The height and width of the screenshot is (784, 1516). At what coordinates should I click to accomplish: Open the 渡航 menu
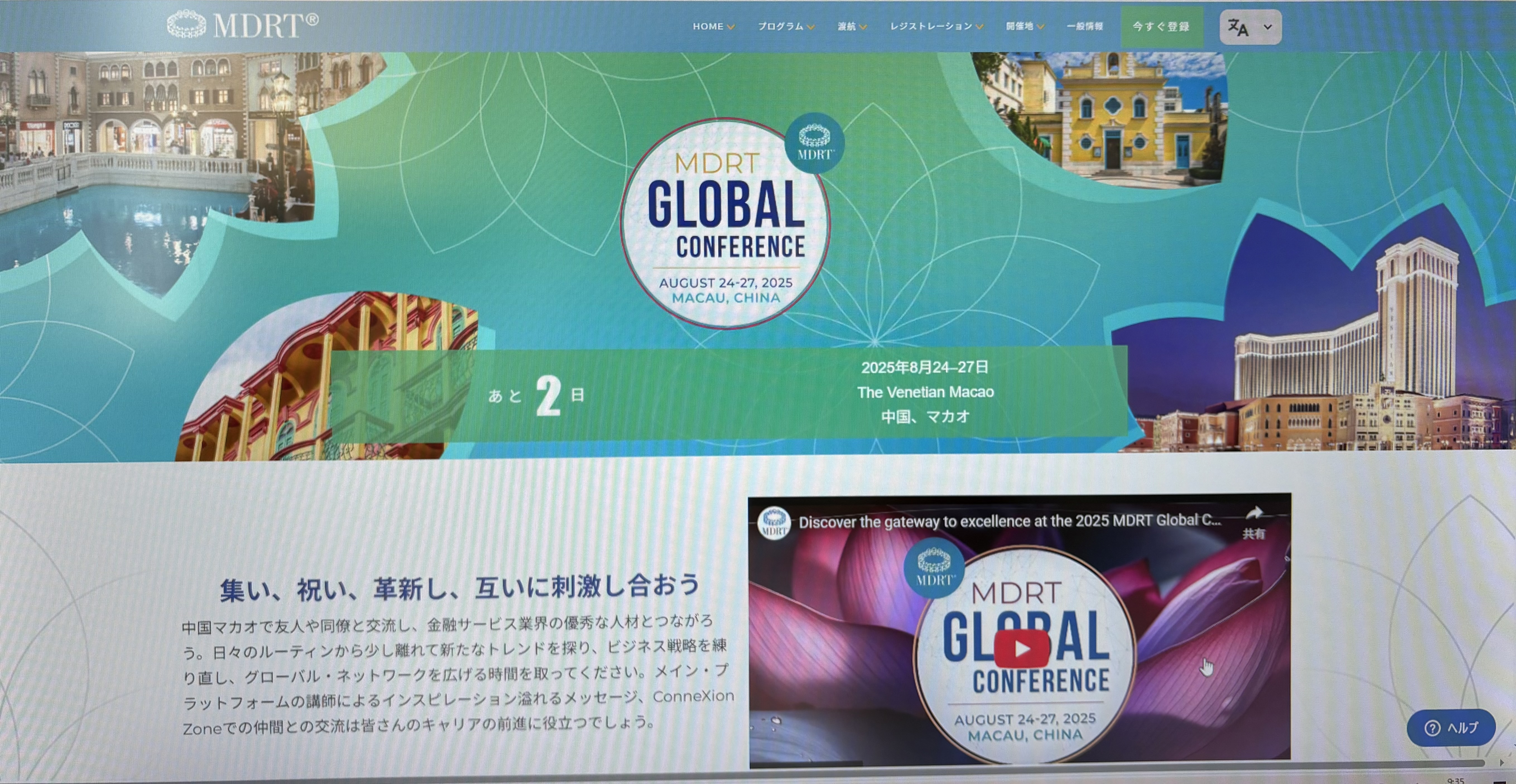(x=846, y=27)
